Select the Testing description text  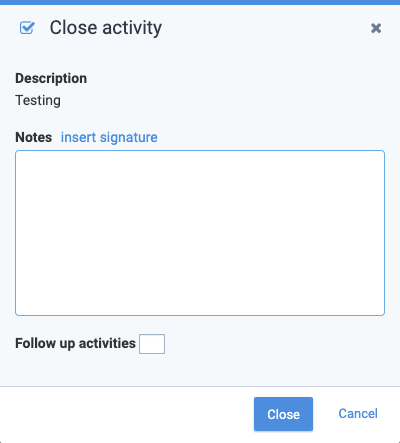click(x=38, y=101)
